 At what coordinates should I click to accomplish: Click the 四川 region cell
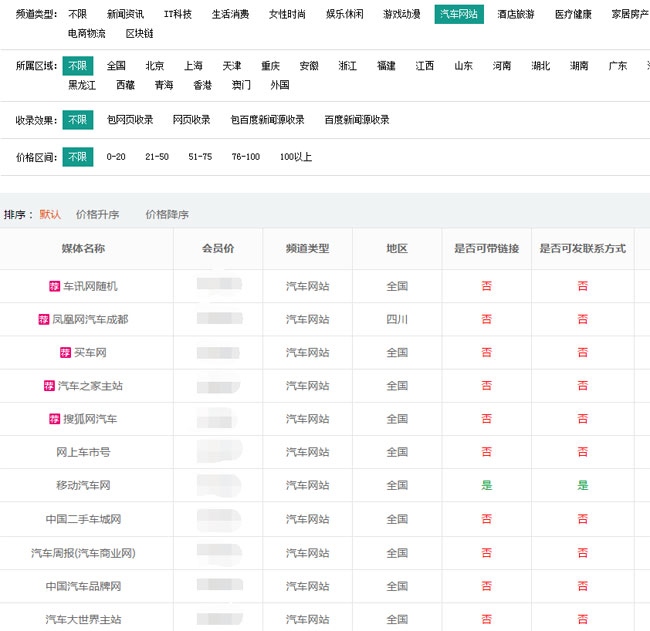pyautogui.click(x=397, y=320)
